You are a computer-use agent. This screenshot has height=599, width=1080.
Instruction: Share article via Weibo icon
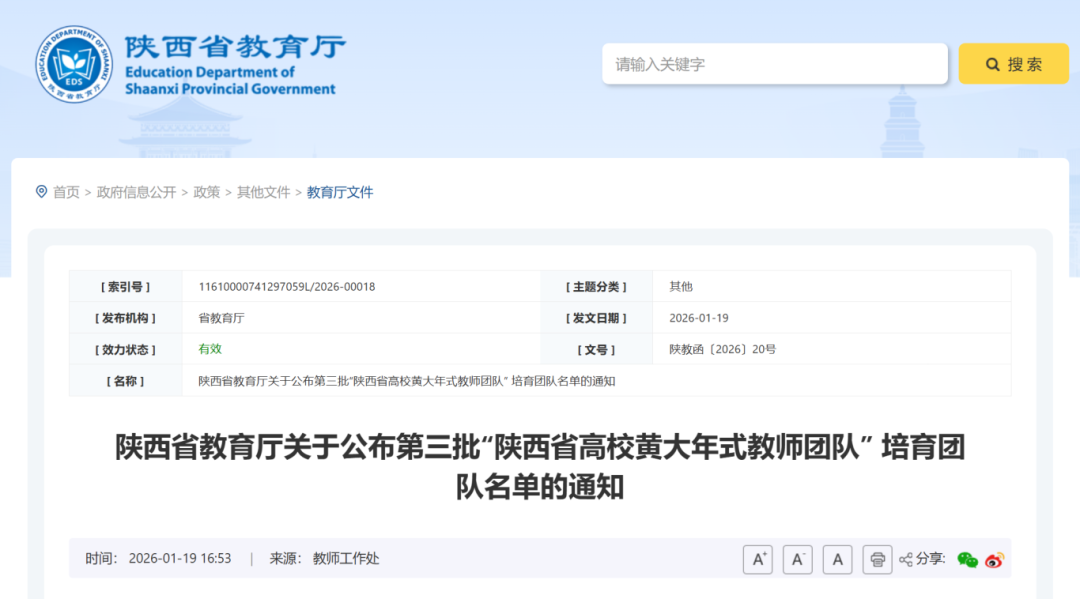pyautogui.click(x=994, y=559)
